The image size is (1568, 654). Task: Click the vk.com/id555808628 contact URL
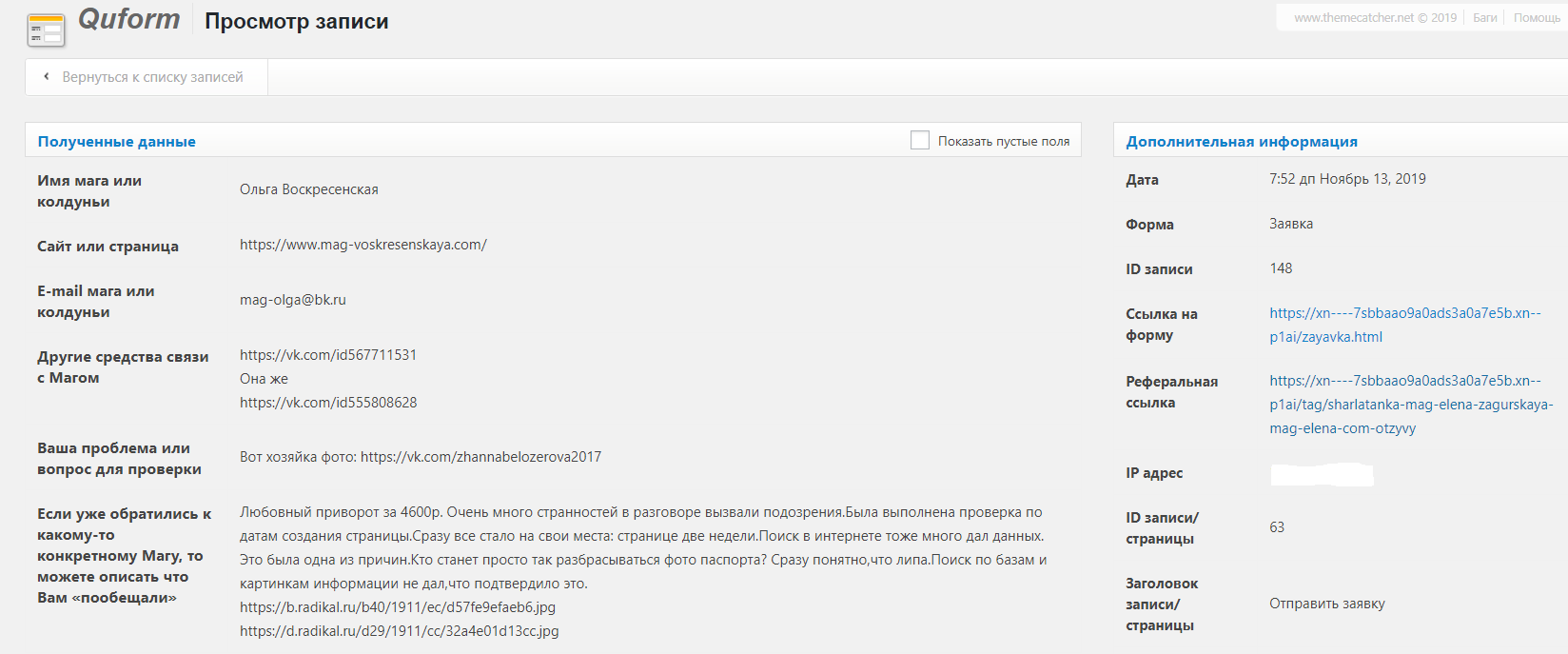coord(327,403)
